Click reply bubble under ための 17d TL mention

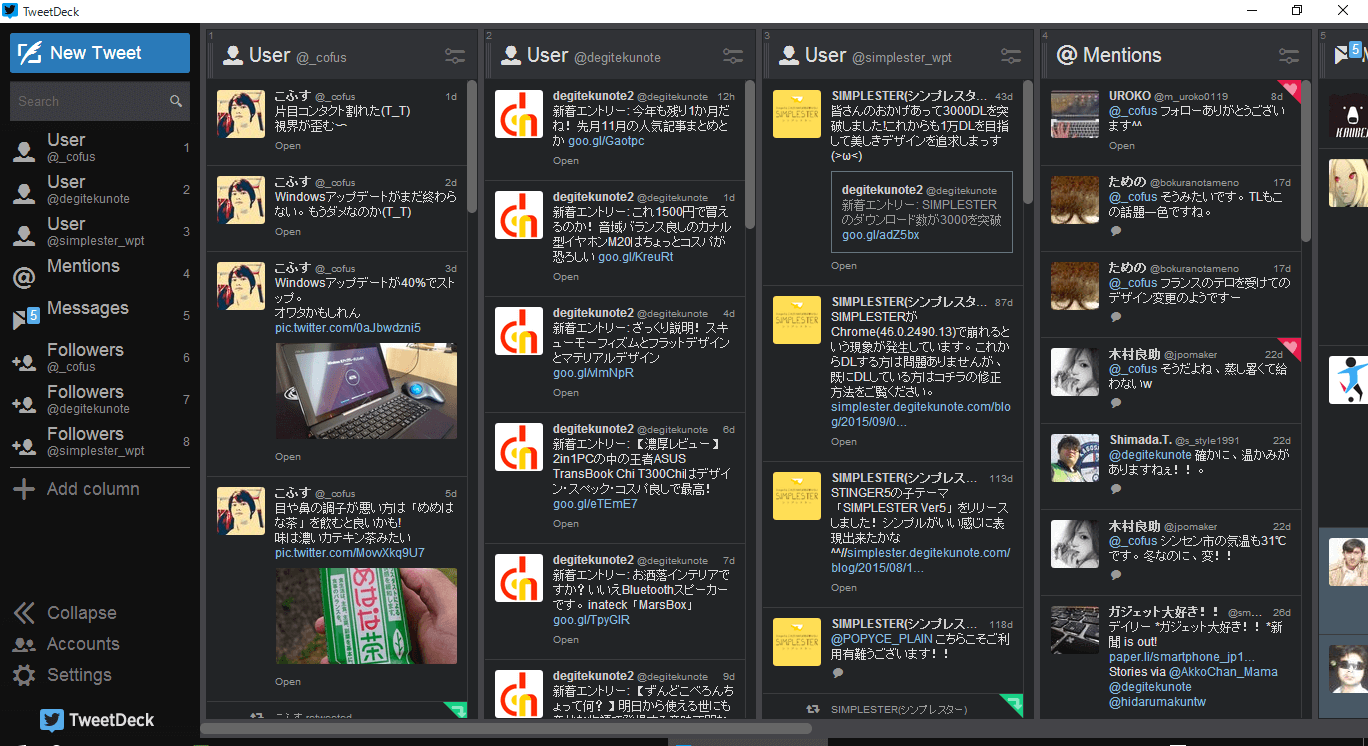[x=1116, y=231]
